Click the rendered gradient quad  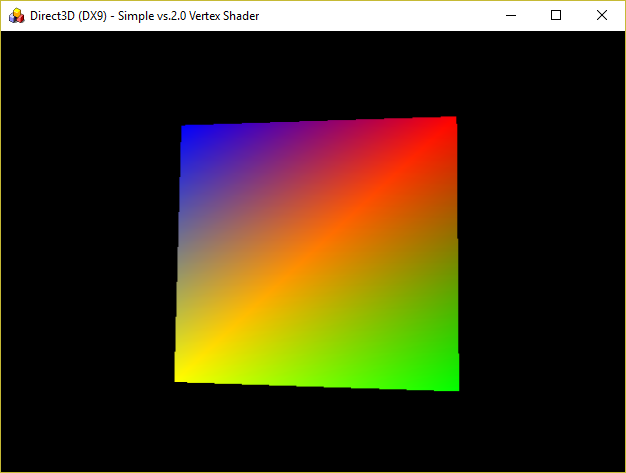[317, 254]
